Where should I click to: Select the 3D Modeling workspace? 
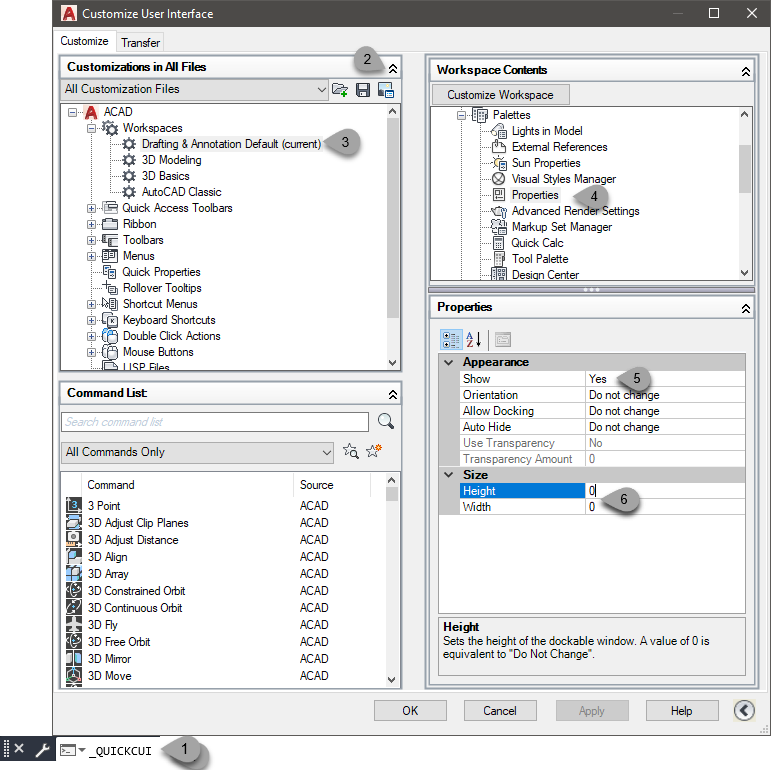point(171,160)
